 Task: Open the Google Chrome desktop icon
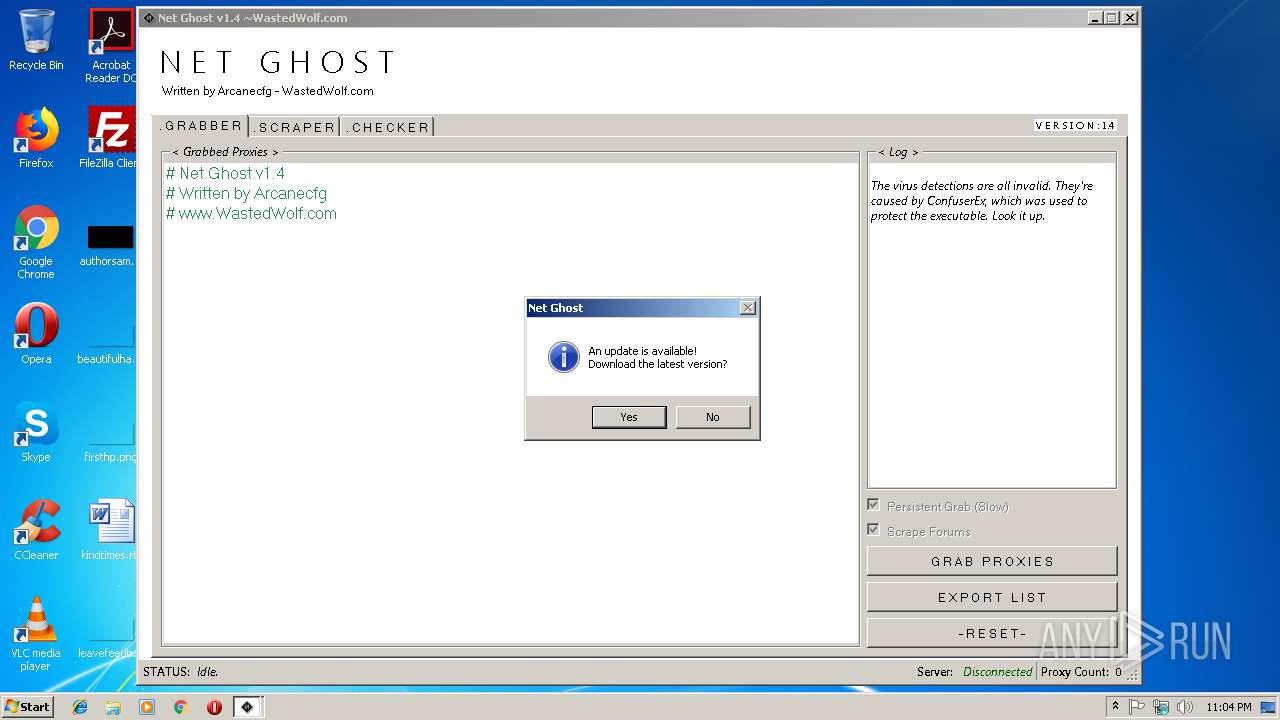[x=36, y=243]
